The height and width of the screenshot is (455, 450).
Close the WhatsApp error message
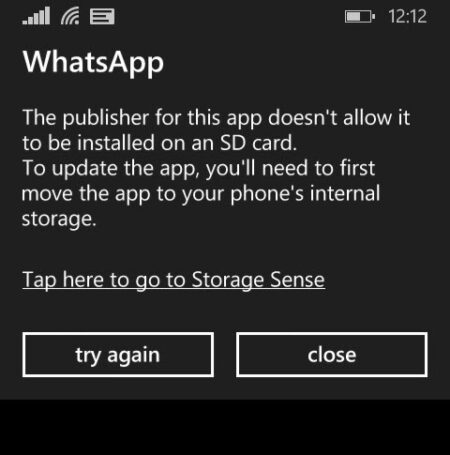[332, 354]
